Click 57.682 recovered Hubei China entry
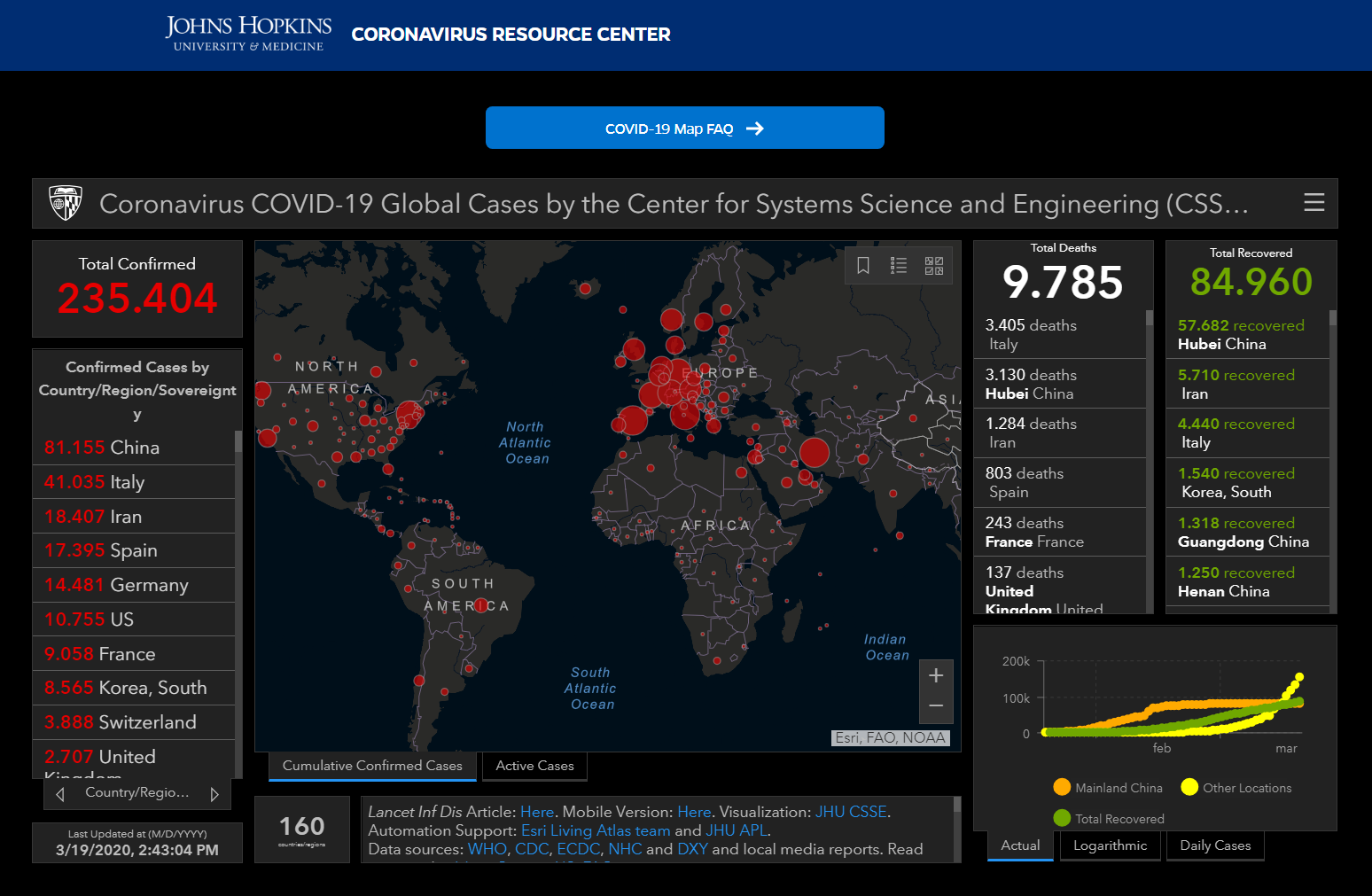1372x896 pixels. [1248, 334]
